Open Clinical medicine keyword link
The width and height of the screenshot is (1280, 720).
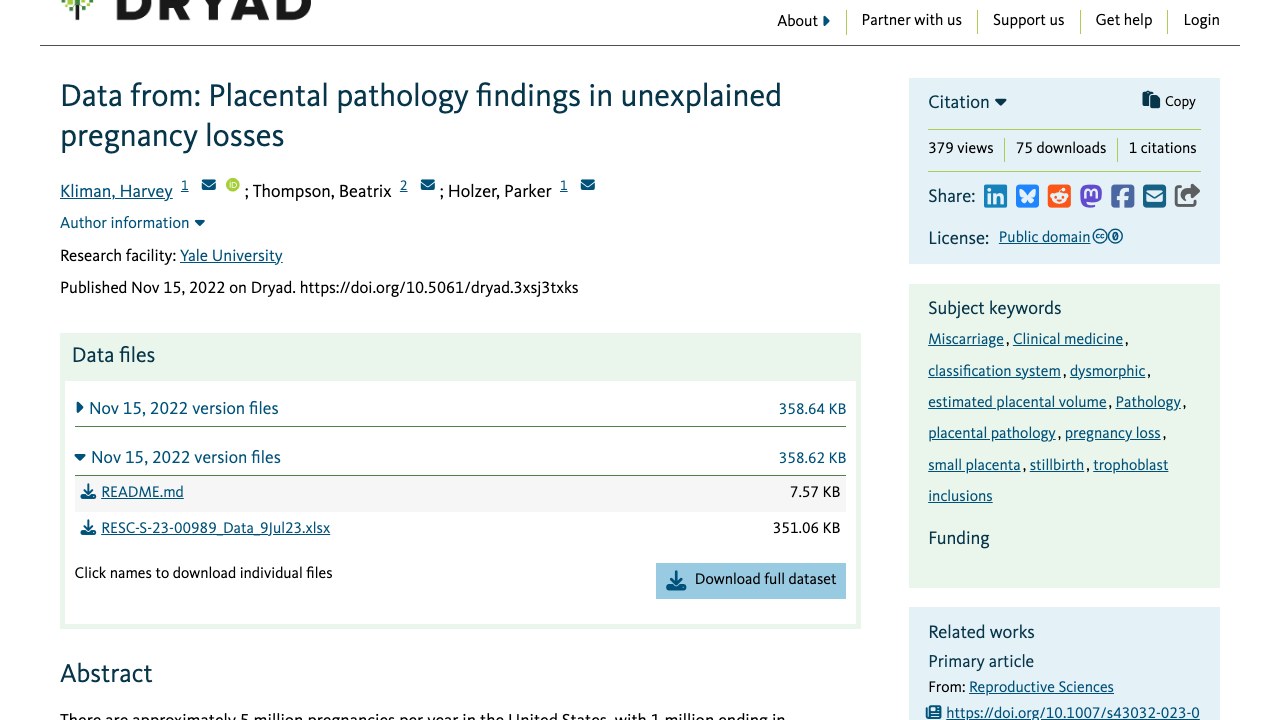click(x=1068, y=339)
